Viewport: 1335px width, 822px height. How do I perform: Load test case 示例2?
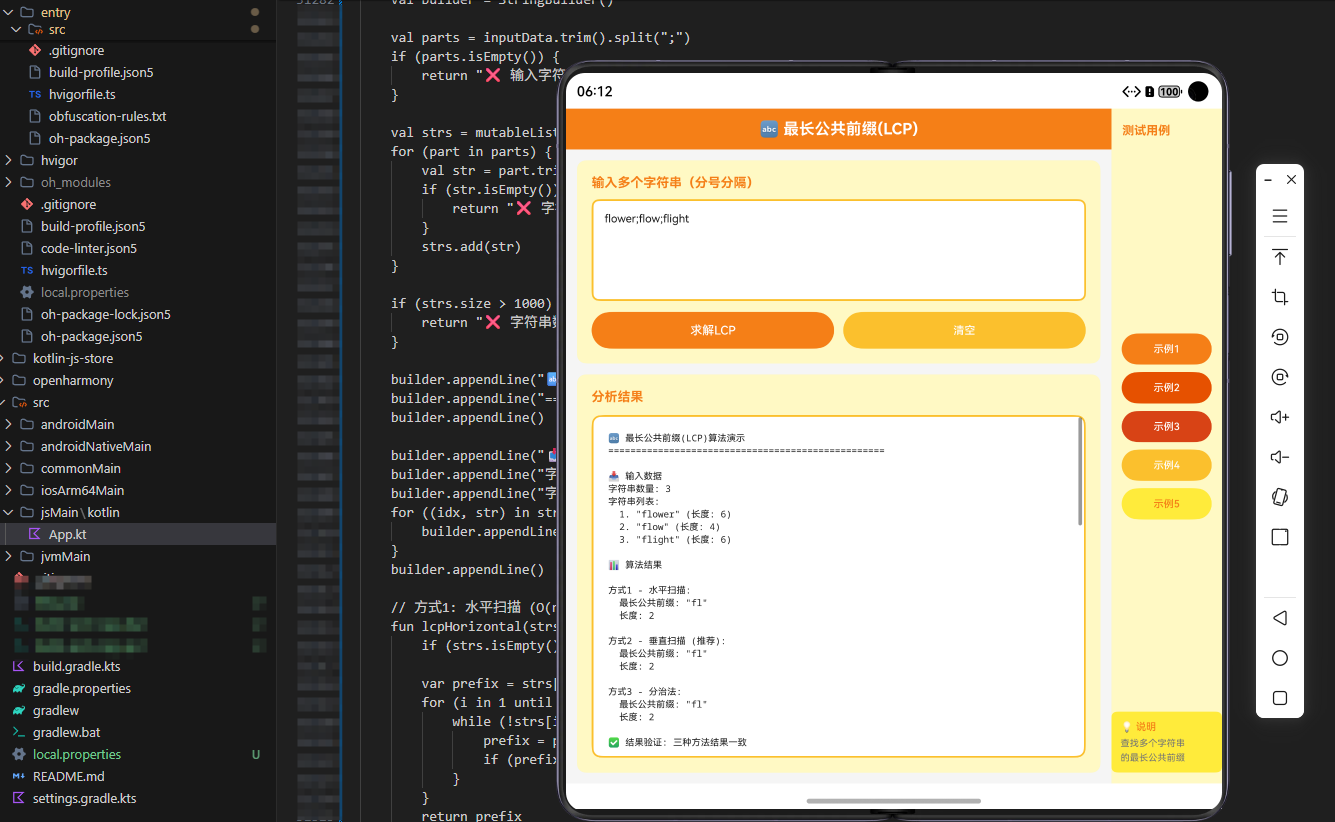[1166, 388]
